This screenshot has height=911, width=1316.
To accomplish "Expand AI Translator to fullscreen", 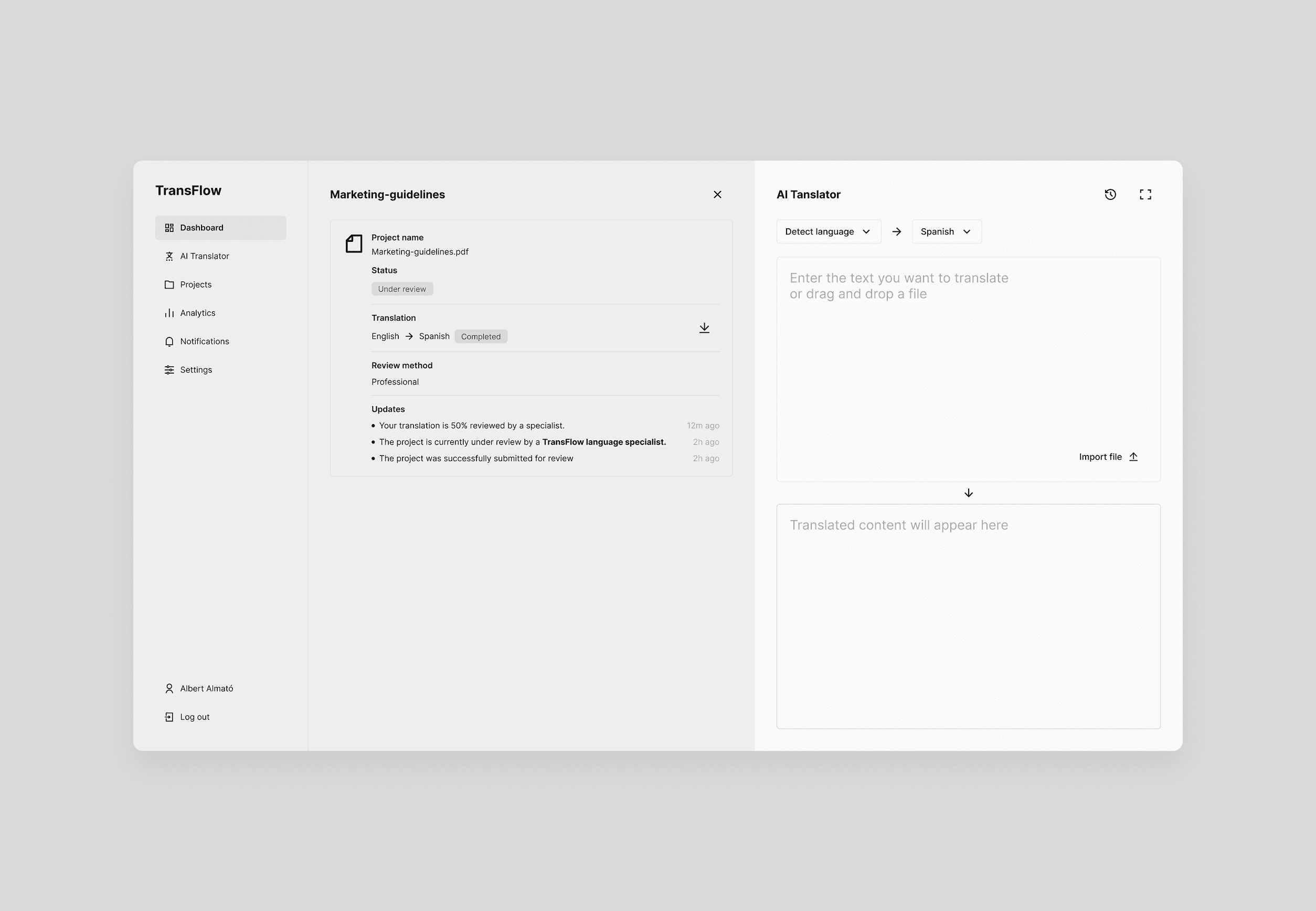I will (1145, 195).
